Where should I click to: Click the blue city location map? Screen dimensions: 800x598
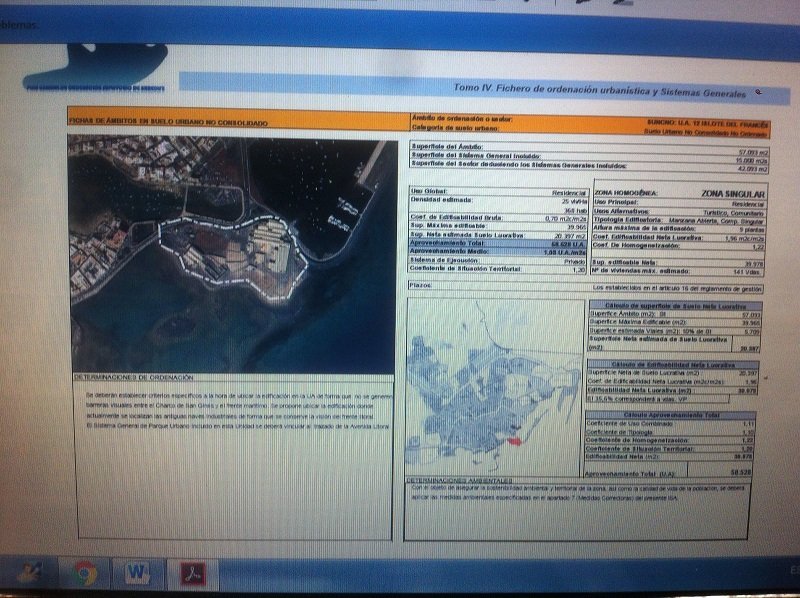click(x=495, y=388)
